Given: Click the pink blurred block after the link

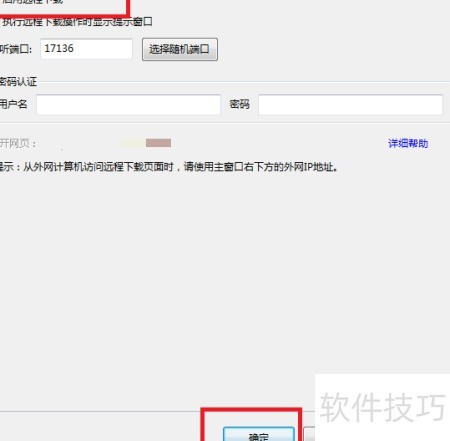Looking at the screenshot, I should click(x=158, y=143).
